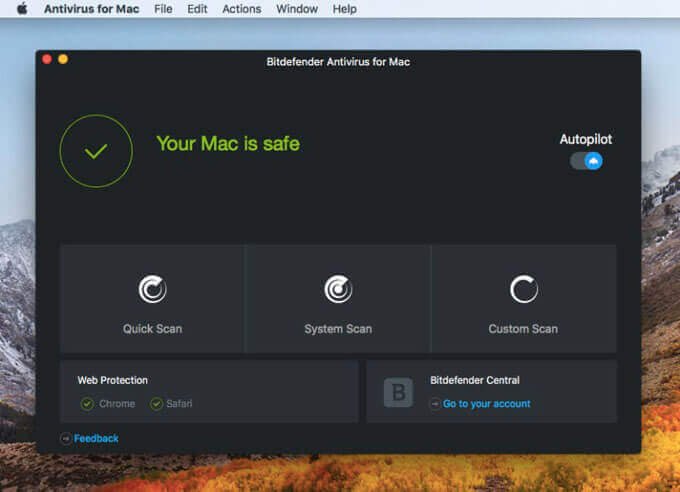Start a Quick Scan via its radar icon
Viewport: 680px width, 492px height.
152,289
